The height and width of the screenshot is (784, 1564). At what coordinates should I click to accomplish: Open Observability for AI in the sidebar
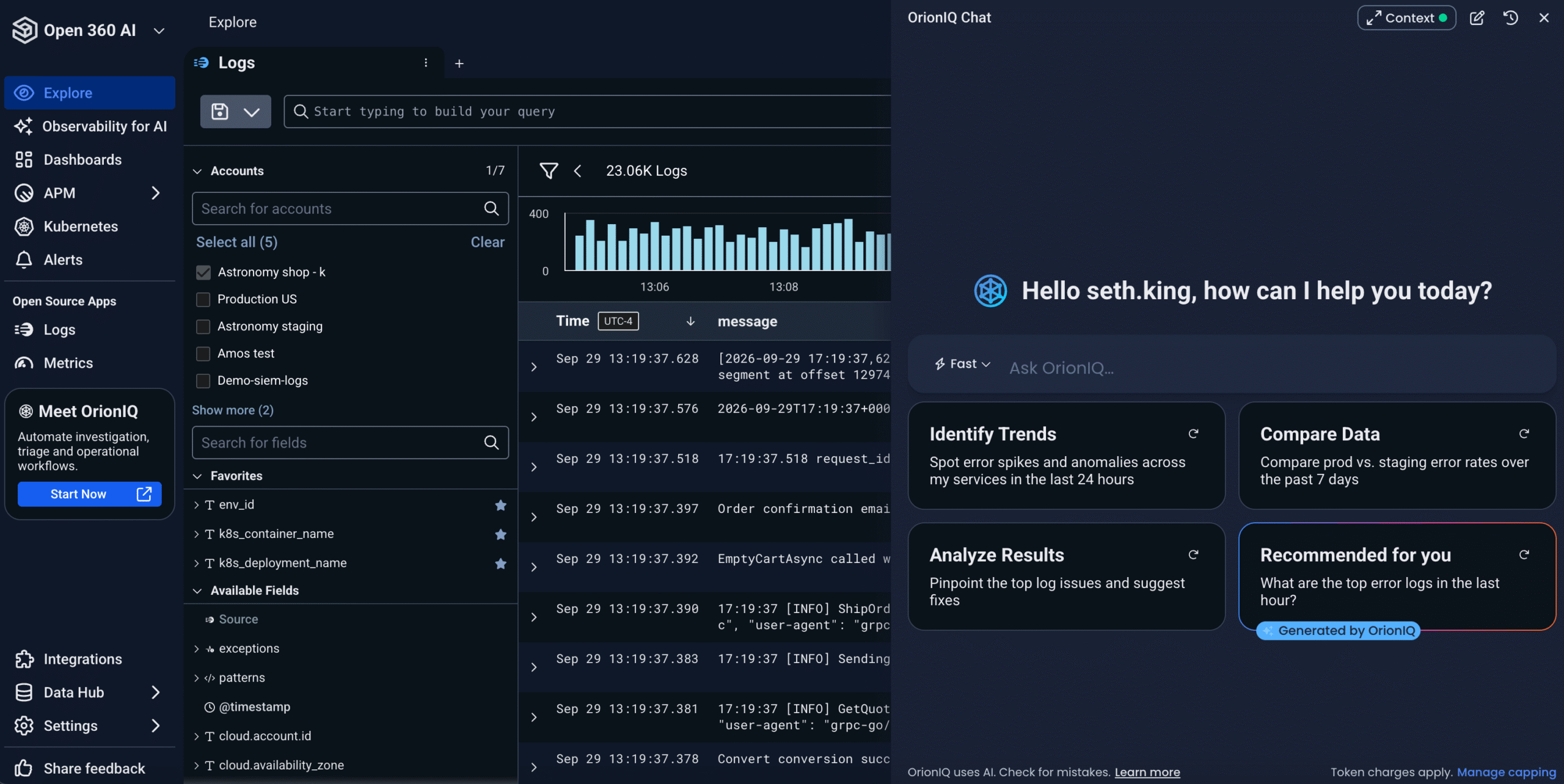(x=90, y=126)
